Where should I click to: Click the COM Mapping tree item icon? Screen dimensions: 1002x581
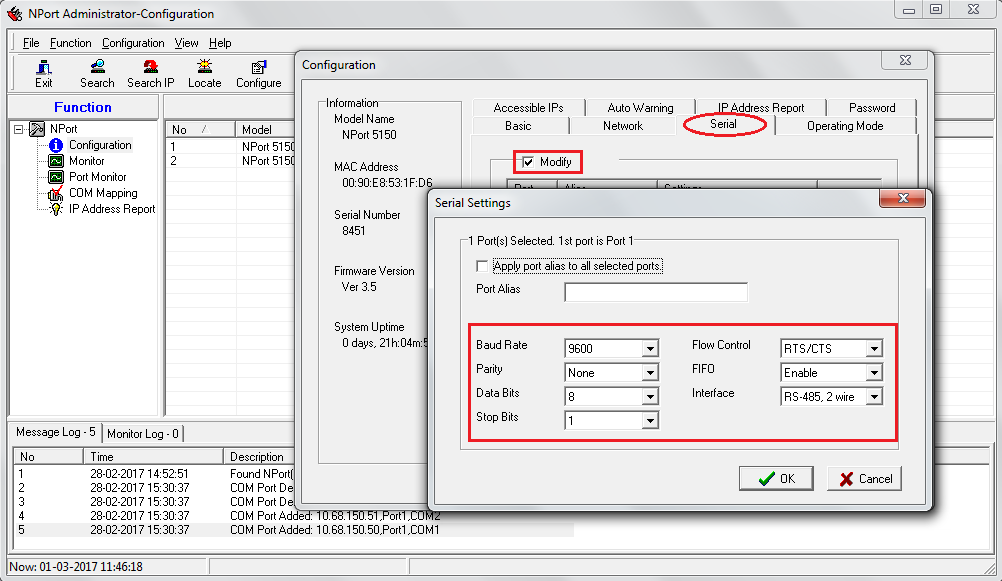[x=56, y=193]
